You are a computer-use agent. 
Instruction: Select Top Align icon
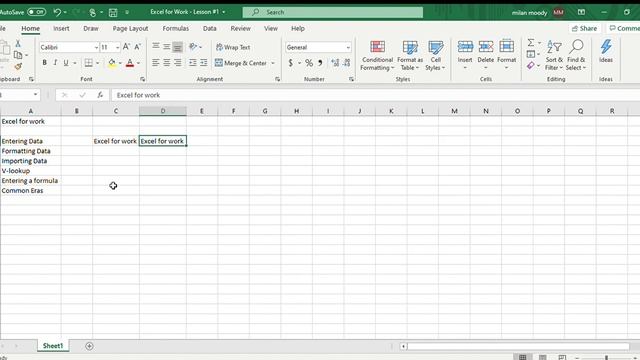tap(156, 47)
